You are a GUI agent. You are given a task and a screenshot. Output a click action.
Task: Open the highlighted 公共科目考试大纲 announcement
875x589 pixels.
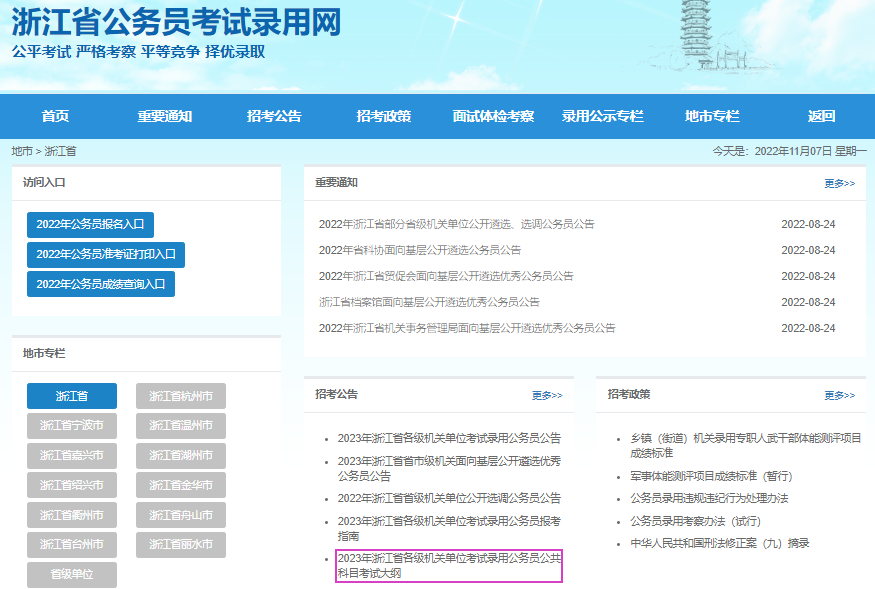pos(449,566)
